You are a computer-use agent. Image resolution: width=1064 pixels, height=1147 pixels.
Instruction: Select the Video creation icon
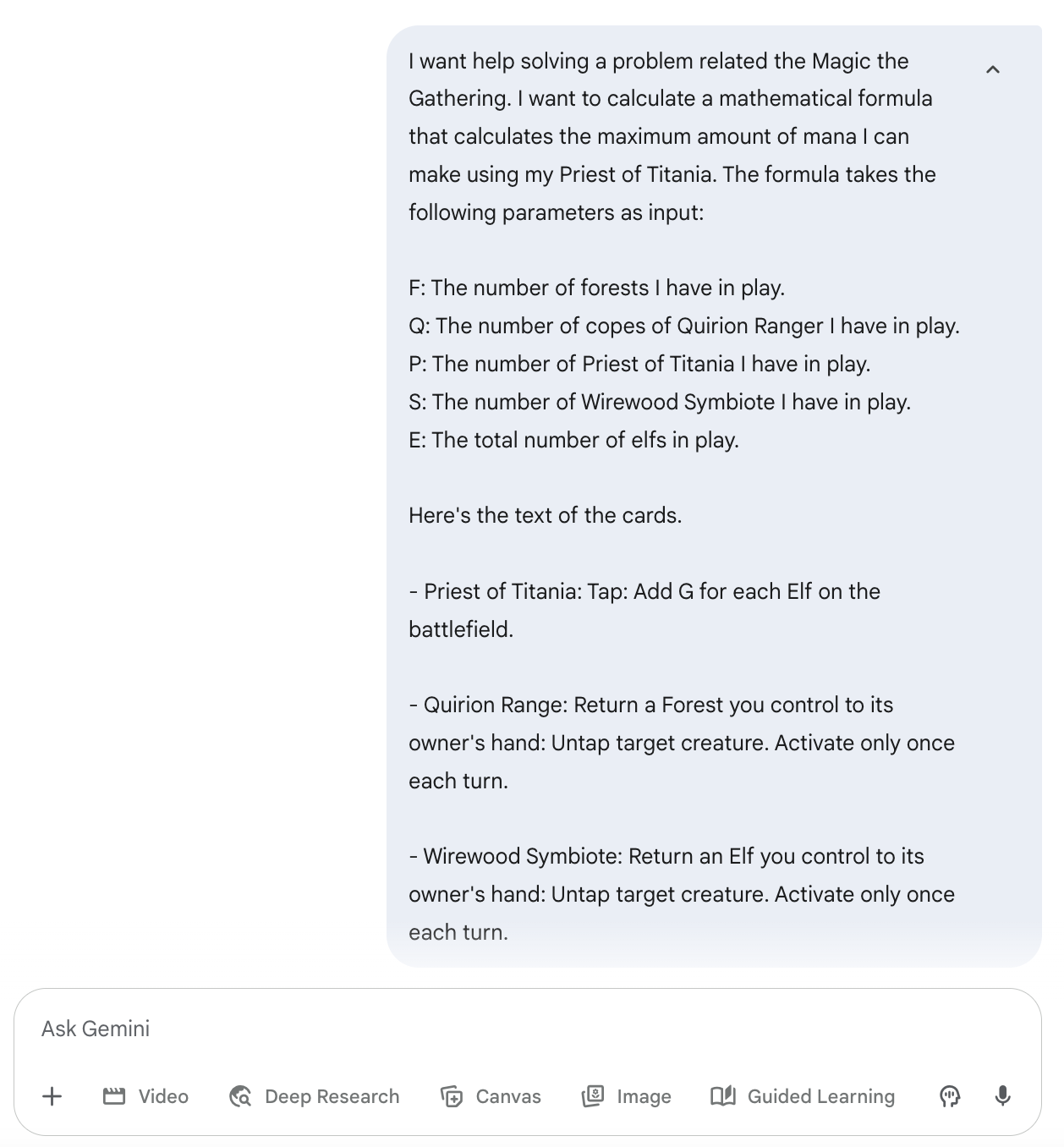[117, 1096]
